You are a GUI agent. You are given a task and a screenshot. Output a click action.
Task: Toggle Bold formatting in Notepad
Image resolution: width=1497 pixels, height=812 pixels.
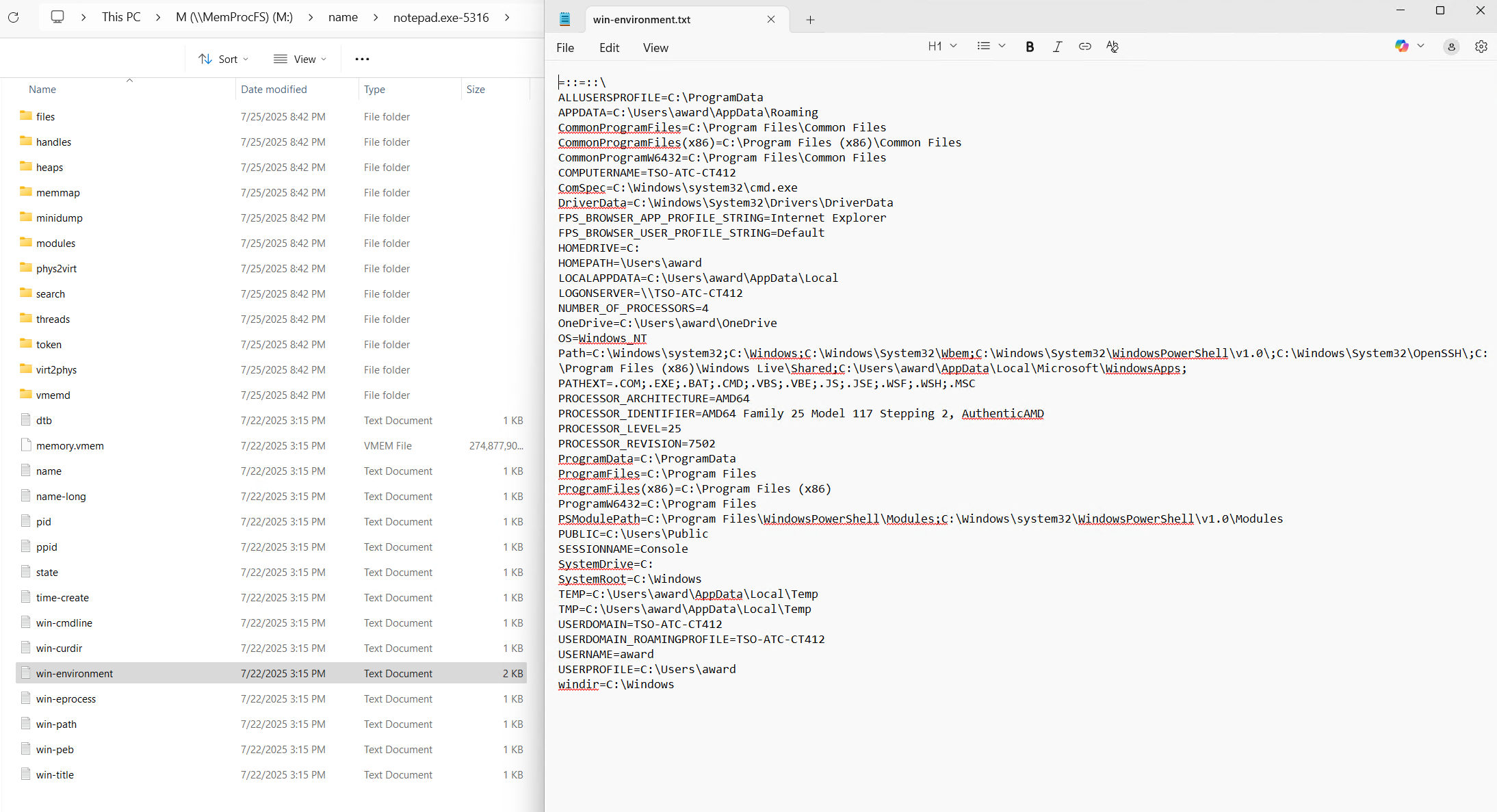[1030, 47]
